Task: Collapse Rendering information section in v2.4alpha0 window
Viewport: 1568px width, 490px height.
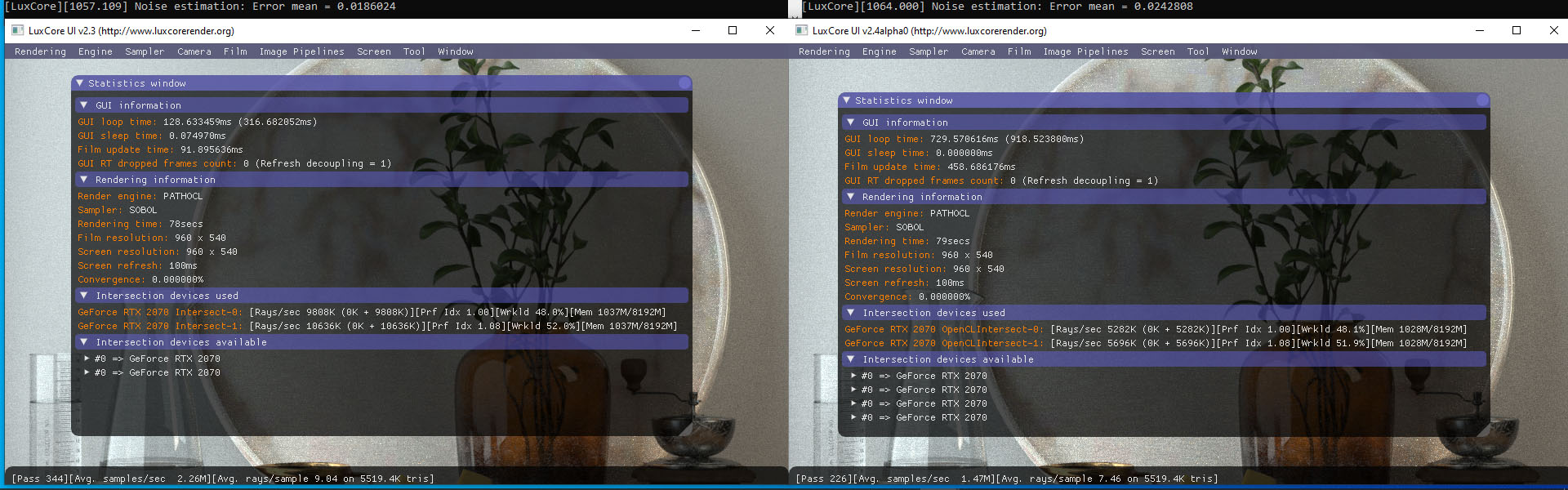Action: (851, 197)
